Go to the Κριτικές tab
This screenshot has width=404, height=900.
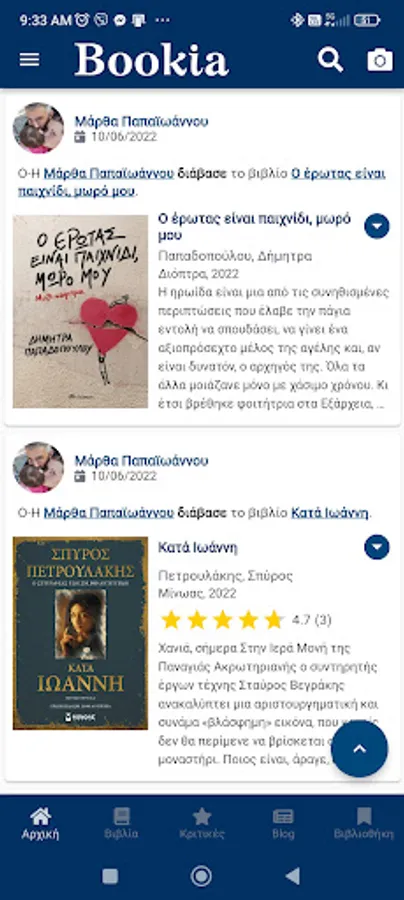tap(202, 824)
